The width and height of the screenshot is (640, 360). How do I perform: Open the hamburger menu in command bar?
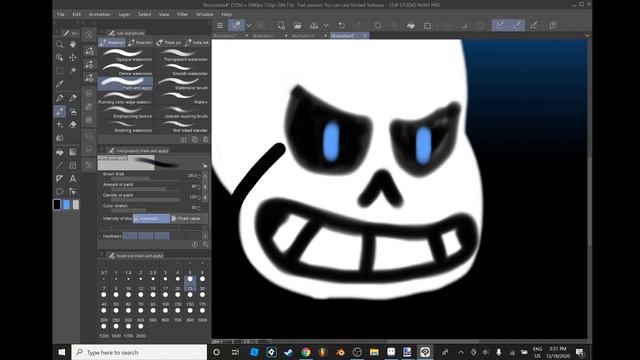(220, 25)
